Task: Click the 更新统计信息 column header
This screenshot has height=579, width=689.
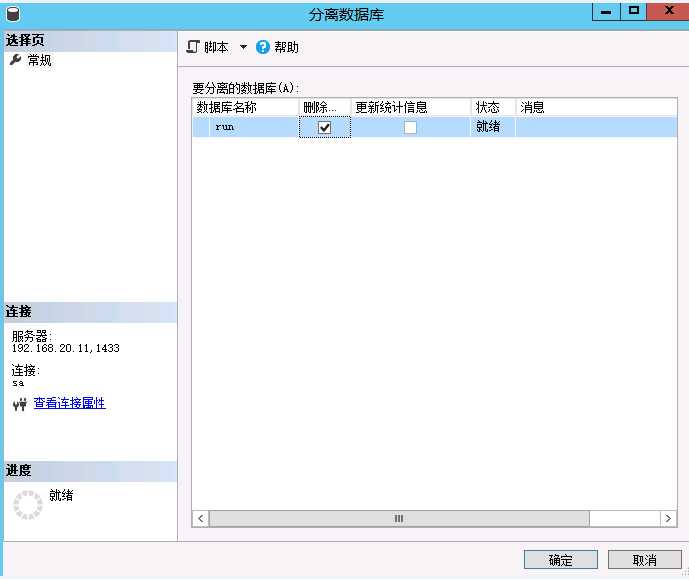Action: [411, 107]
